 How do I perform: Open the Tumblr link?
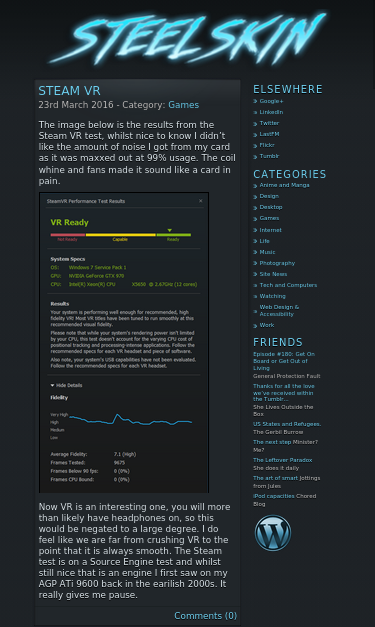tap(269, 156)
